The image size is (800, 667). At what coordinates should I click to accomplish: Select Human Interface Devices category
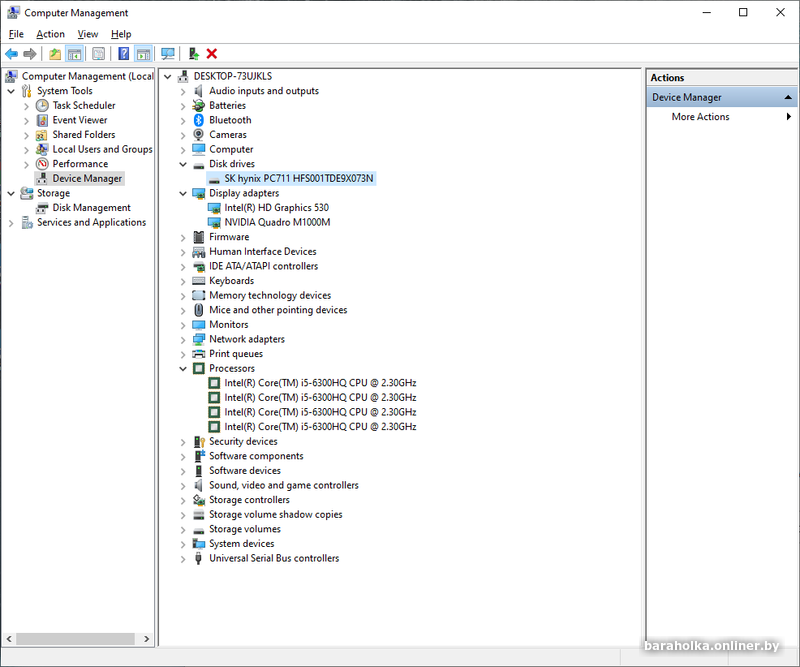263,252
